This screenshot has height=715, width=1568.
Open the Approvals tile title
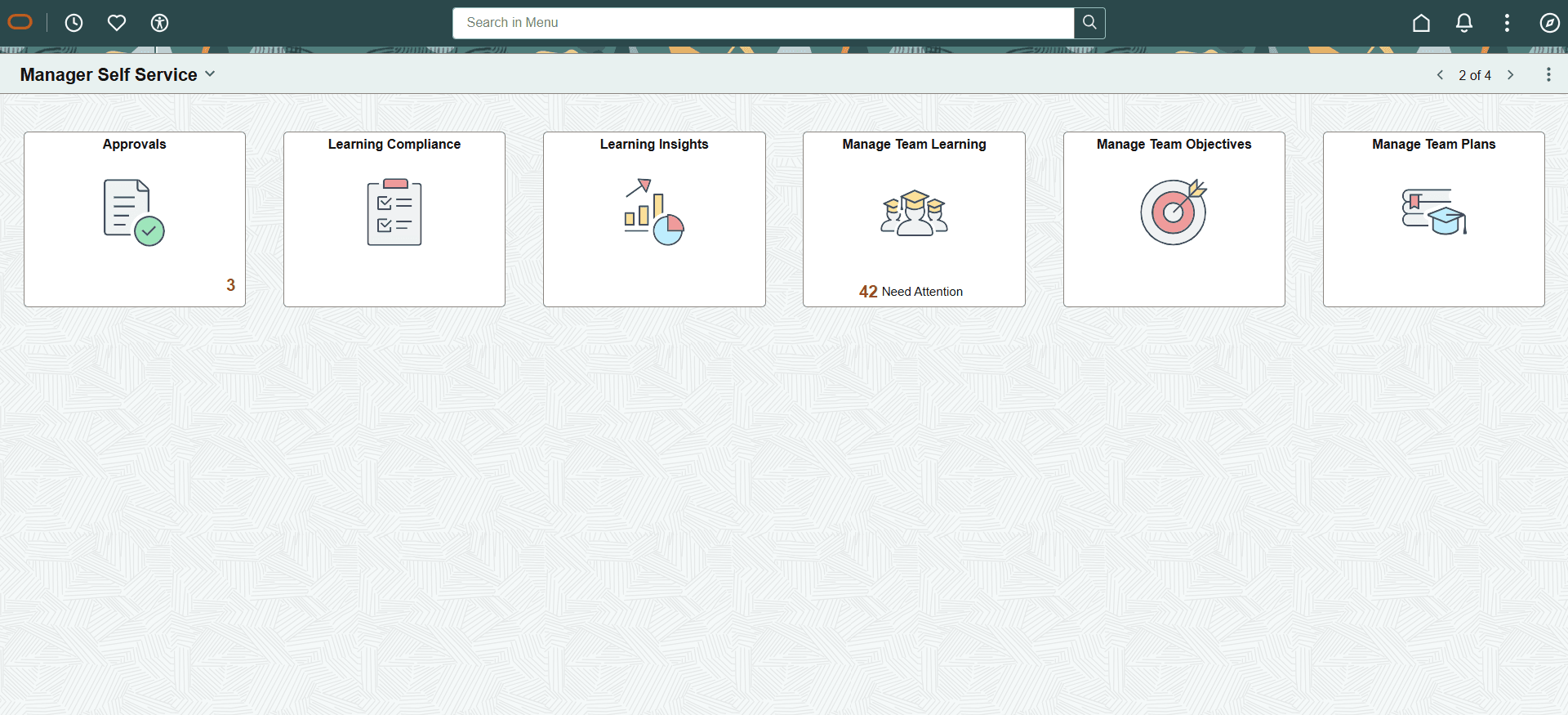point(134,144)
